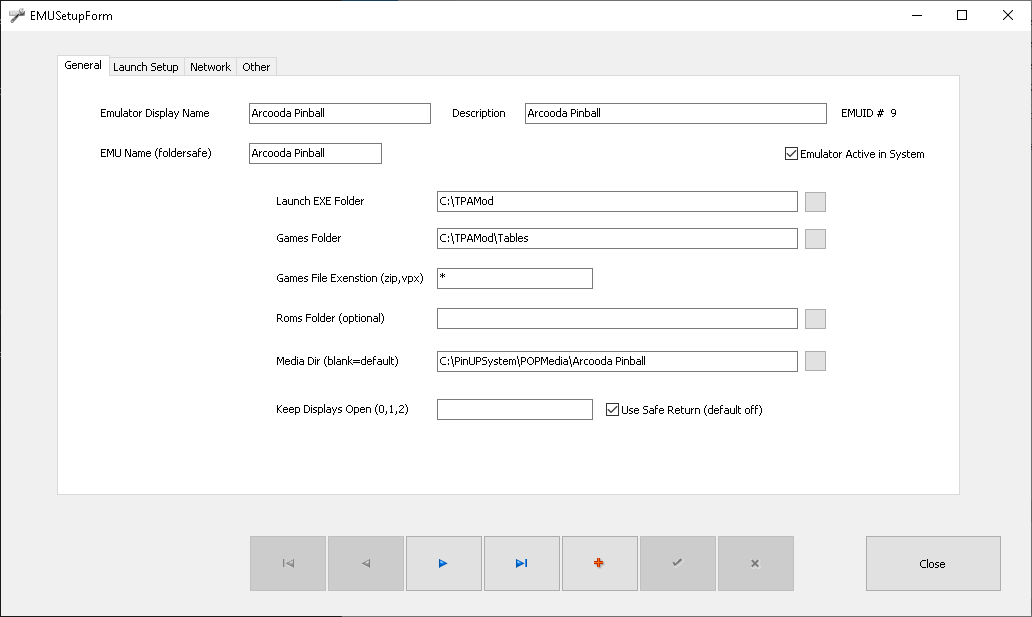Click the Emulator Display Name field
This screenshot has height=617, width=1032.
click(x=339, y=114)
